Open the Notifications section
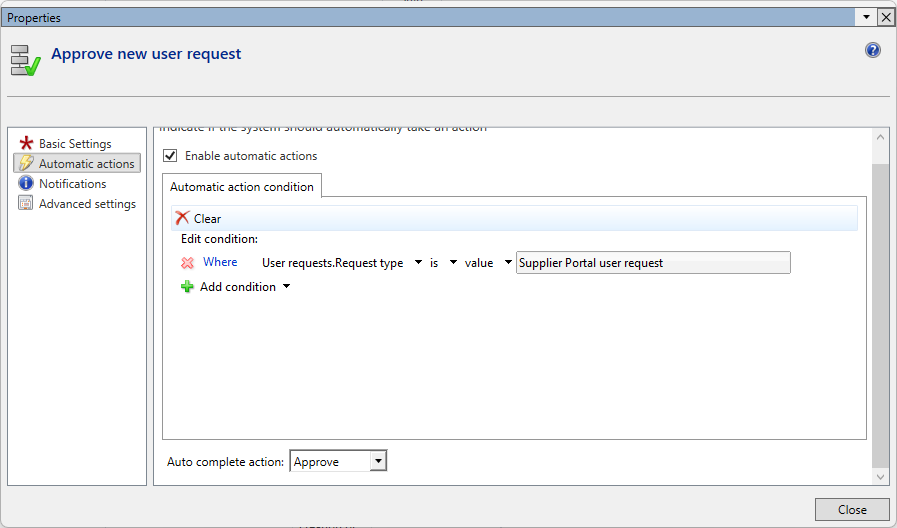Screen dimensions: 897x528 (x=73, y=184)
